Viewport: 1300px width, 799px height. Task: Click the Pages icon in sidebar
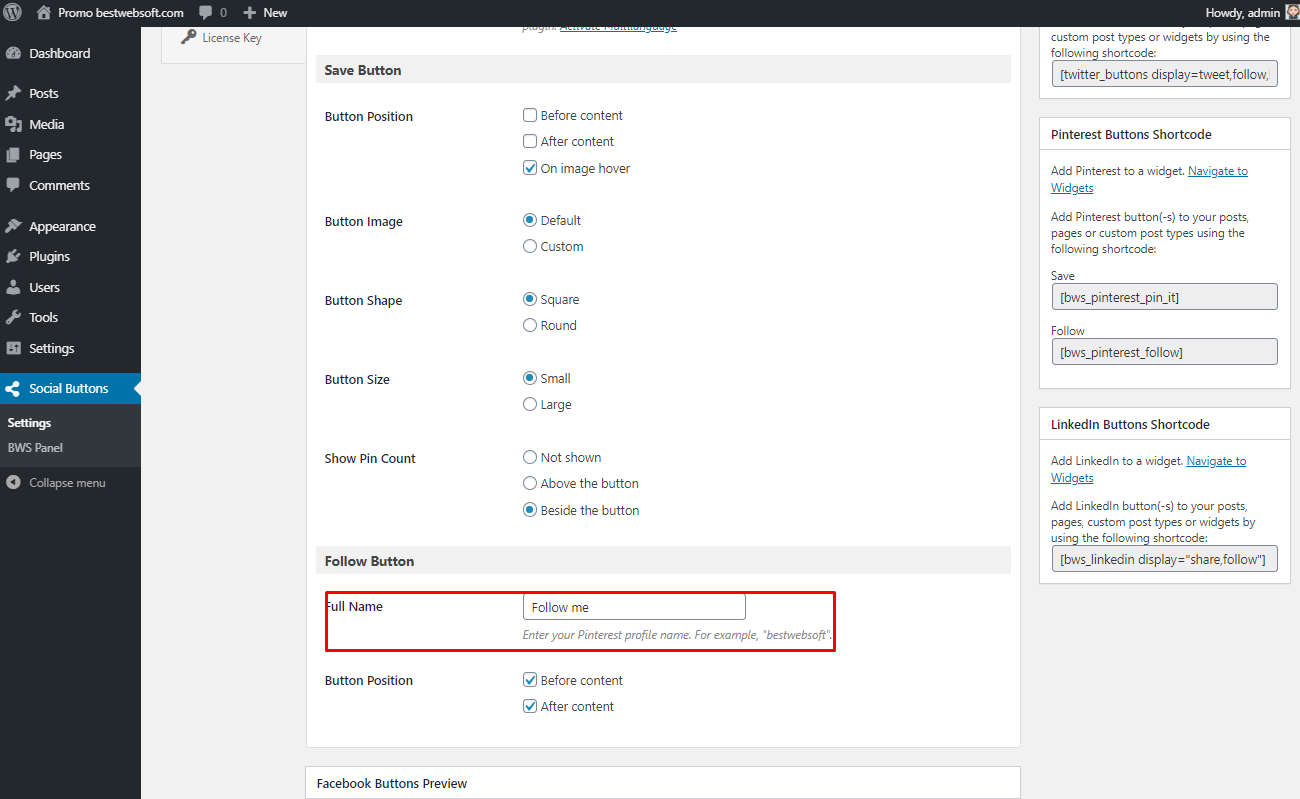pos(13,155)
